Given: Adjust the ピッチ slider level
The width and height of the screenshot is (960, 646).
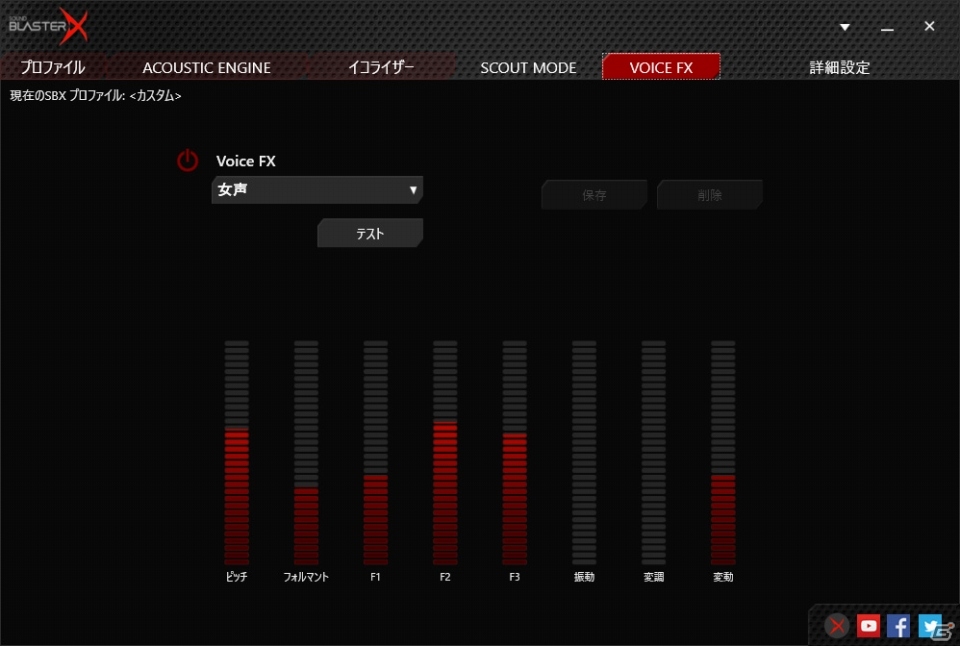Looking at the screenshot, I should click(x=236, y=453).
